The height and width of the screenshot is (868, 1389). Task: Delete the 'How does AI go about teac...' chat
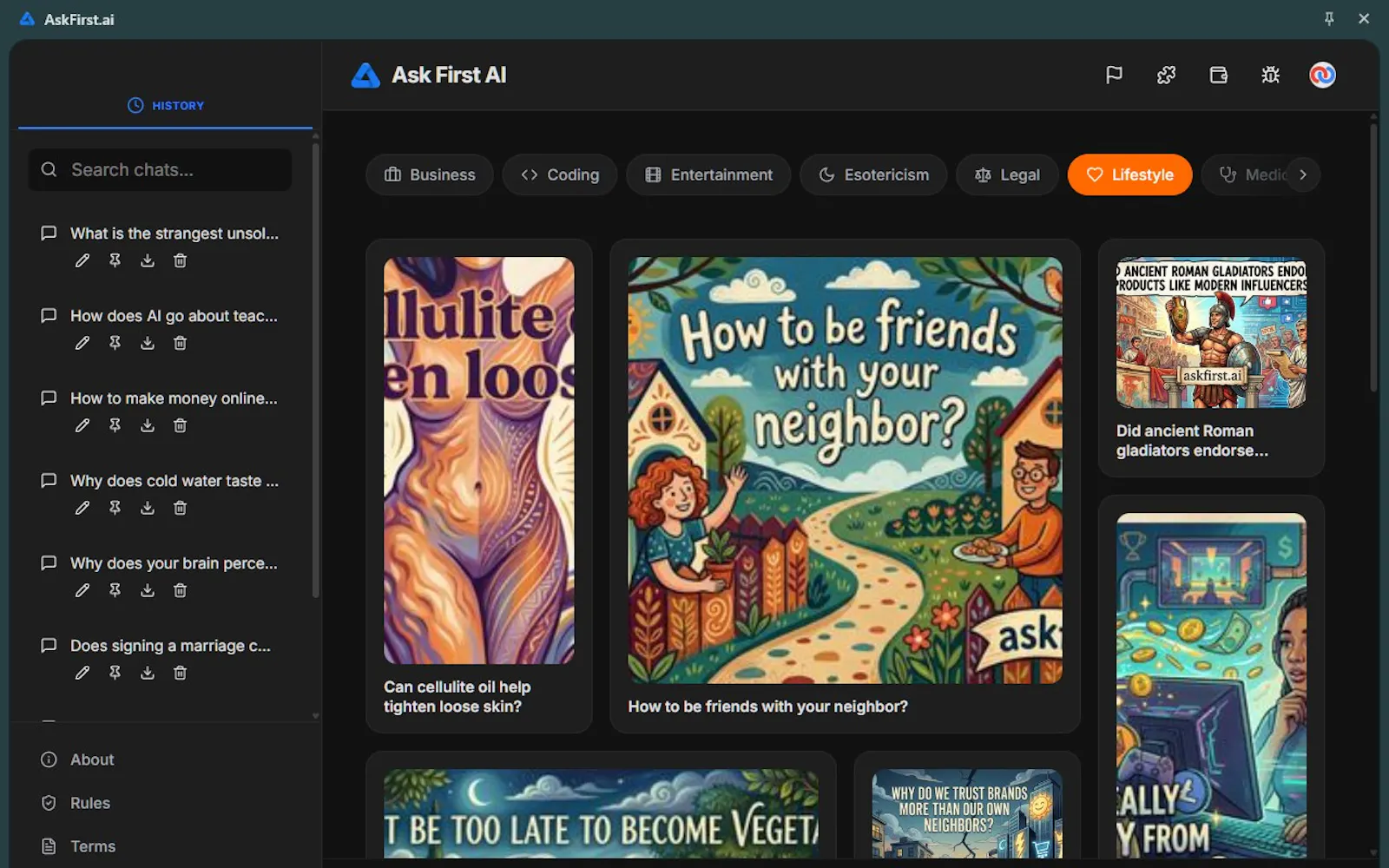[180, 343]
